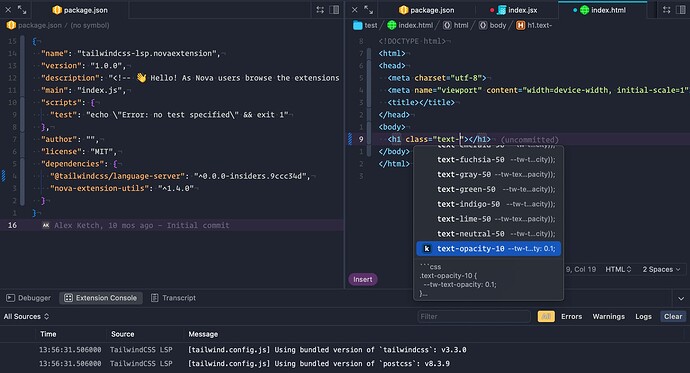Click line number 9 in right gutter
Viewport: 690px width, 373px height.
[361, 139]
